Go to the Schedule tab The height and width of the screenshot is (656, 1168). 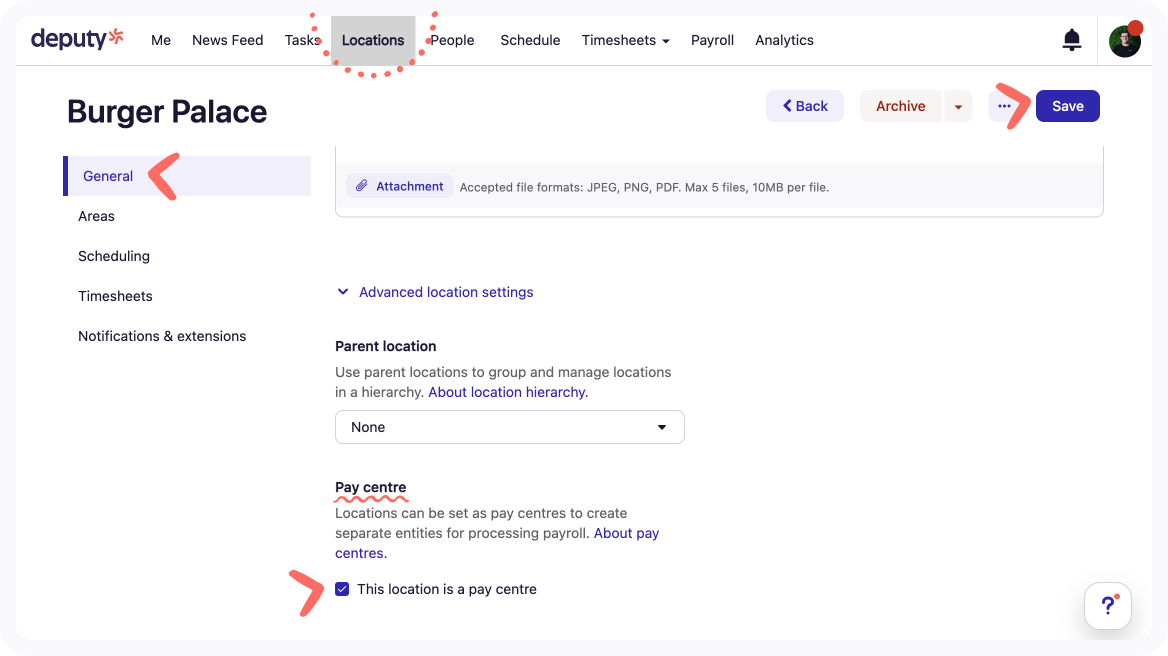(x=530, y=40)
